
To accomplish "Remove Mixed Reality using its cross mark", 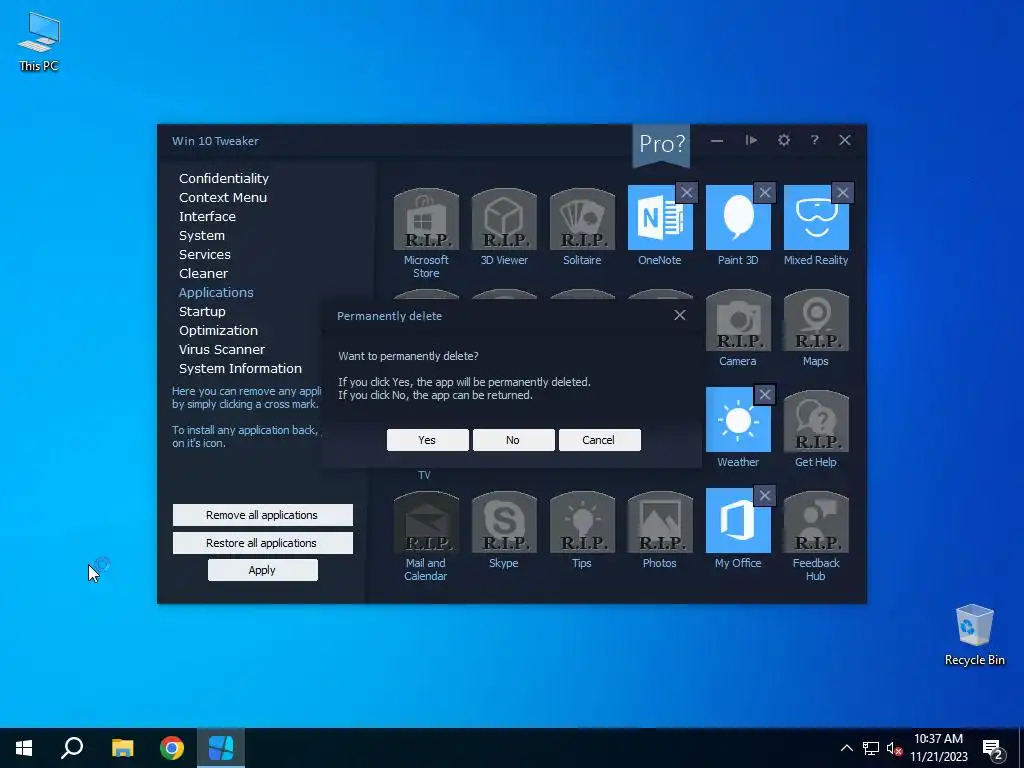I will point(842,193).
